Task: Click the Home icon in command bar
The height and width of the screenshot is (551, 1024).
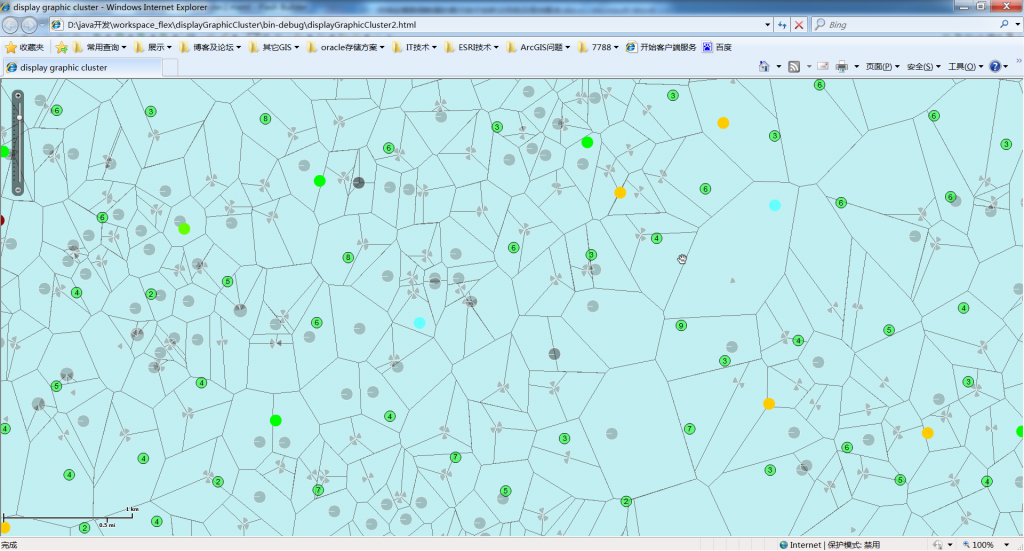Action: [764, 67]
